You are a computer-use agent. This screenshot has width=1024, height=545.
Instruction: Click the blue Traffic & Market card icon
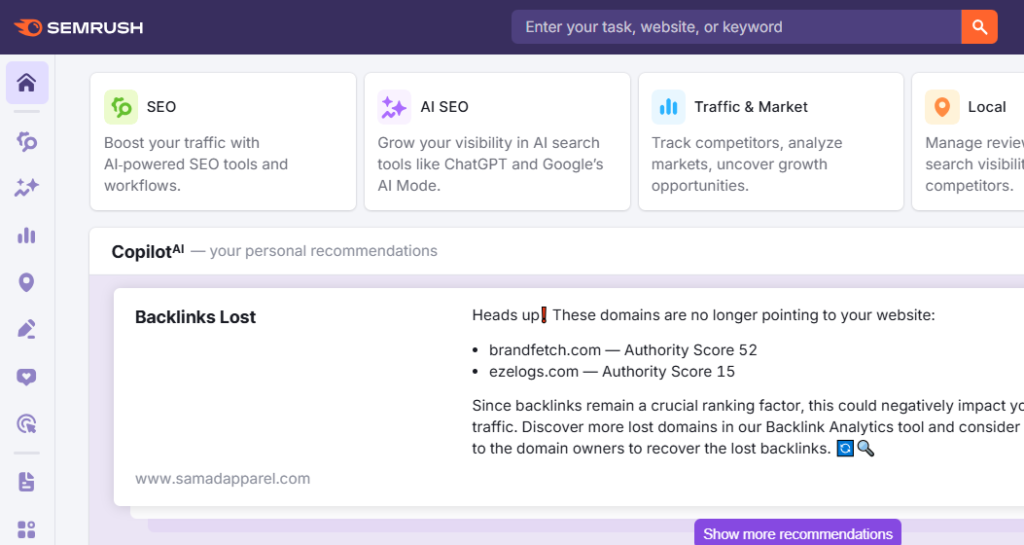coord(668,107)
